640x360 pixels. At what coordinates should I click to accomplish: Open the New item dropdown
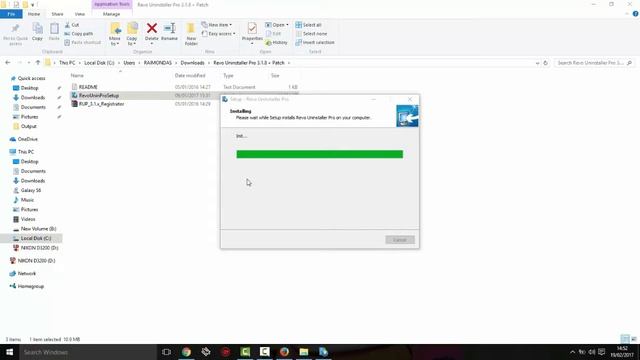pyautogui.click(x=217, y=25)
